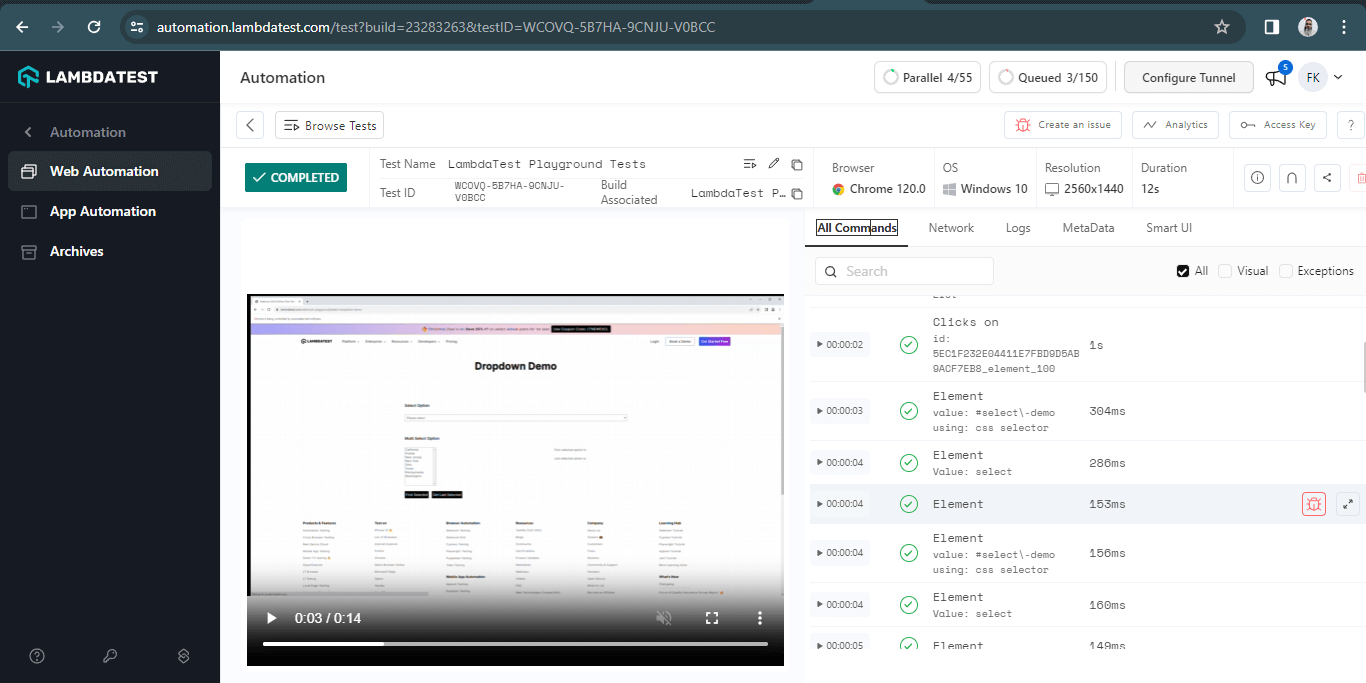Uncheck the All commands filter checkbox

(1183, 271)
